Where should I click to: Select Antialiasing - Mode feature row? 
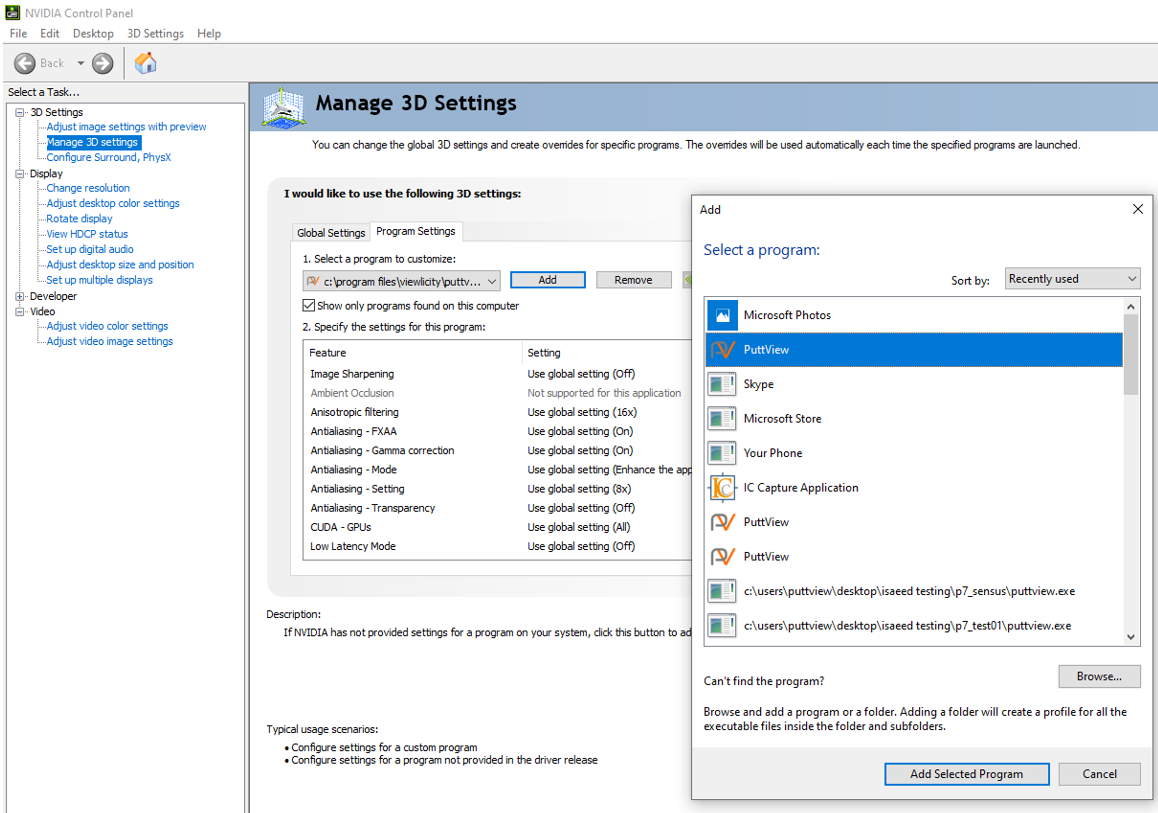(498, 470)
